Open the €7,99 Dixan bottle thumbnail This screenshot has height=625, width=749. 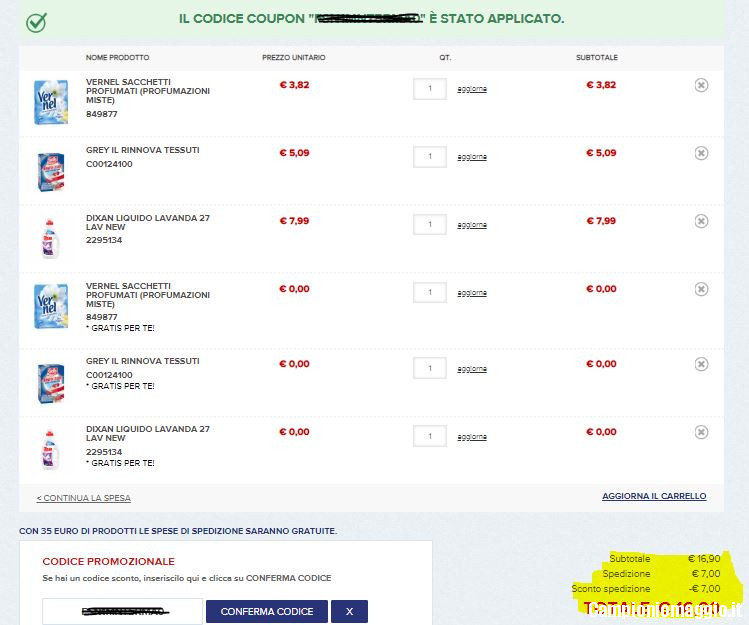[x=51, y=238]
